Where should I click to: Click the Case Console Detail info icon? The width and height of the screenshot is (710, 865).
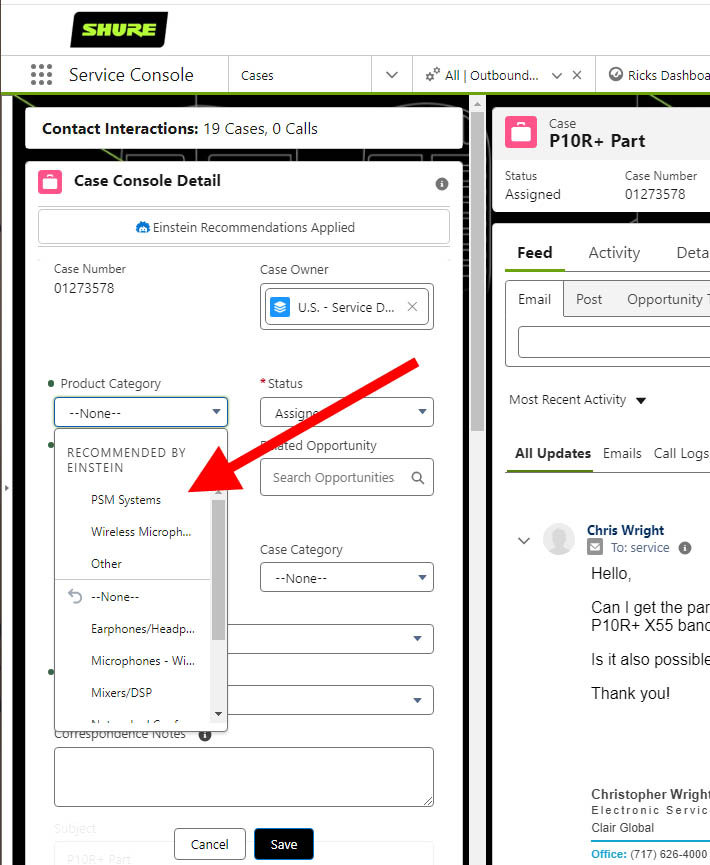(441, 184)
